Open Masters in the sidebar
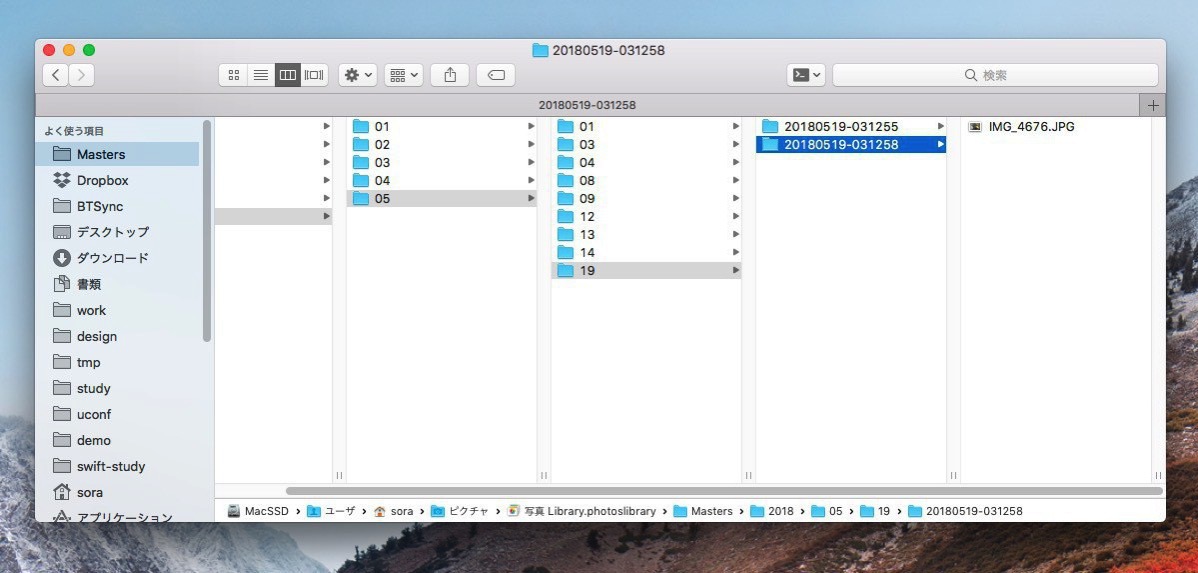 (x=117, y=154)
